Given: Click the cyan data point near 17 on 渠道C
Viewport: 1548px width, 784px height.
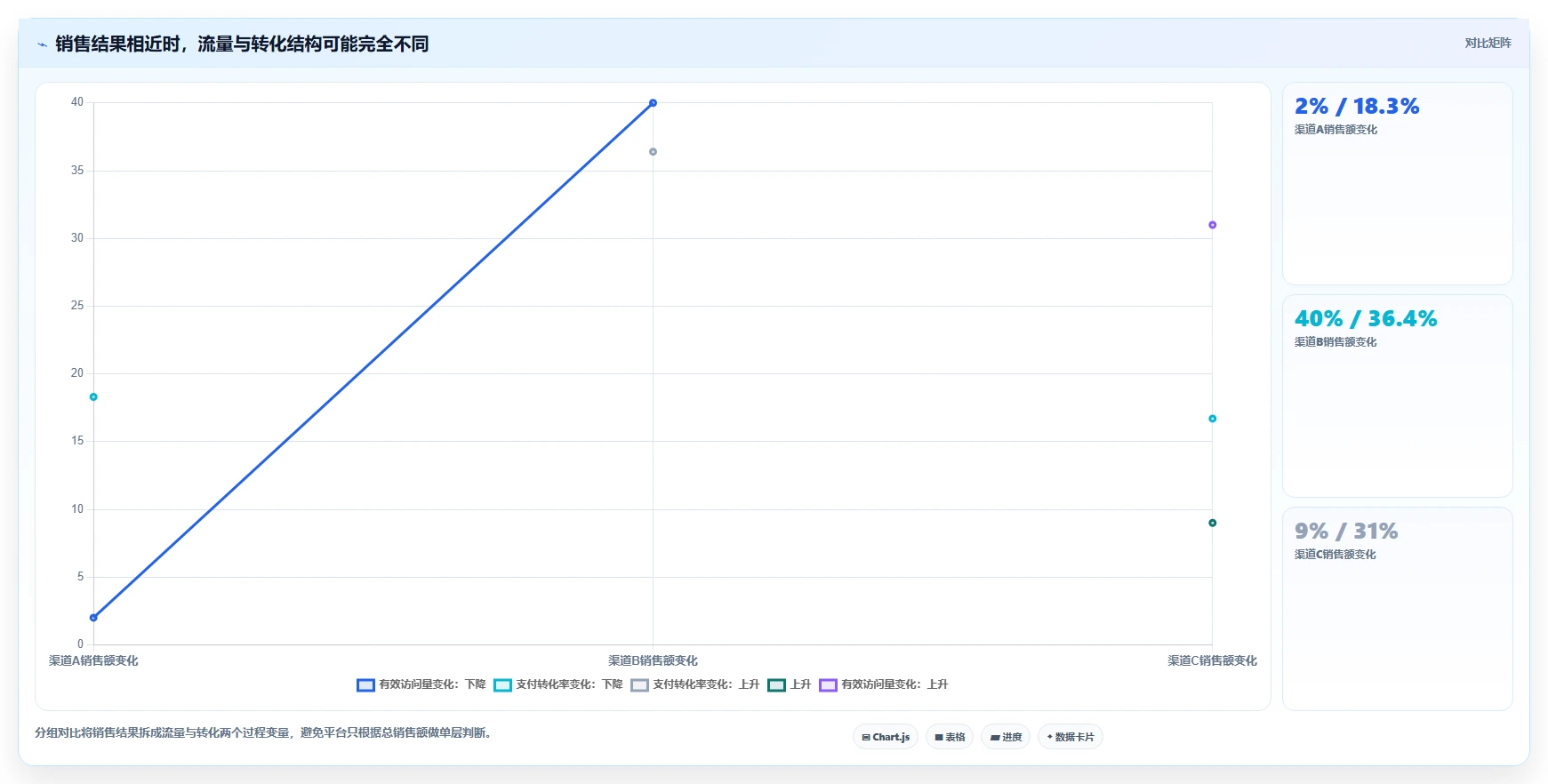Looking at the screenshot, I should click(1212, 419).
